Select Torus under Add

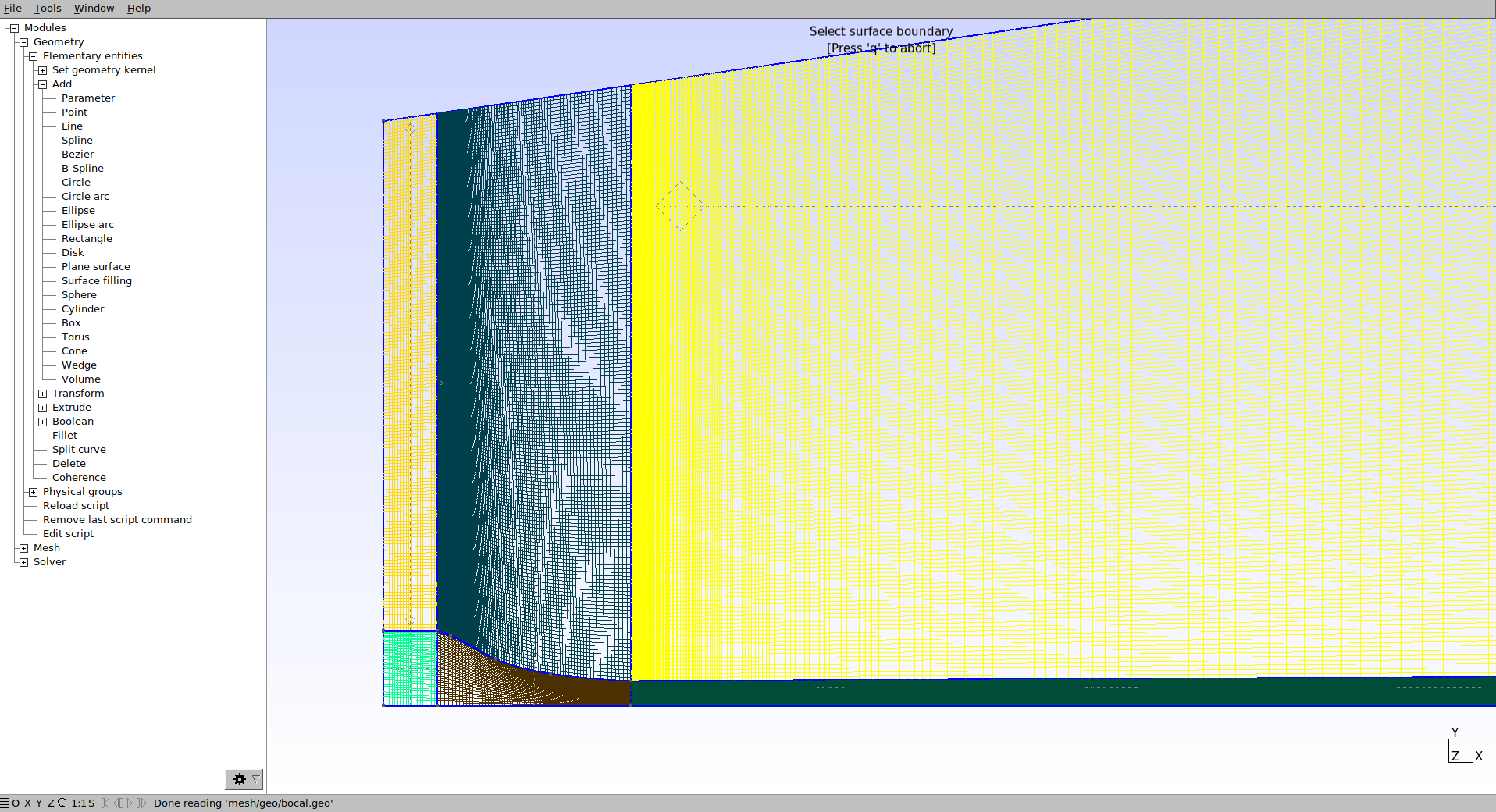tap(76, 337)
